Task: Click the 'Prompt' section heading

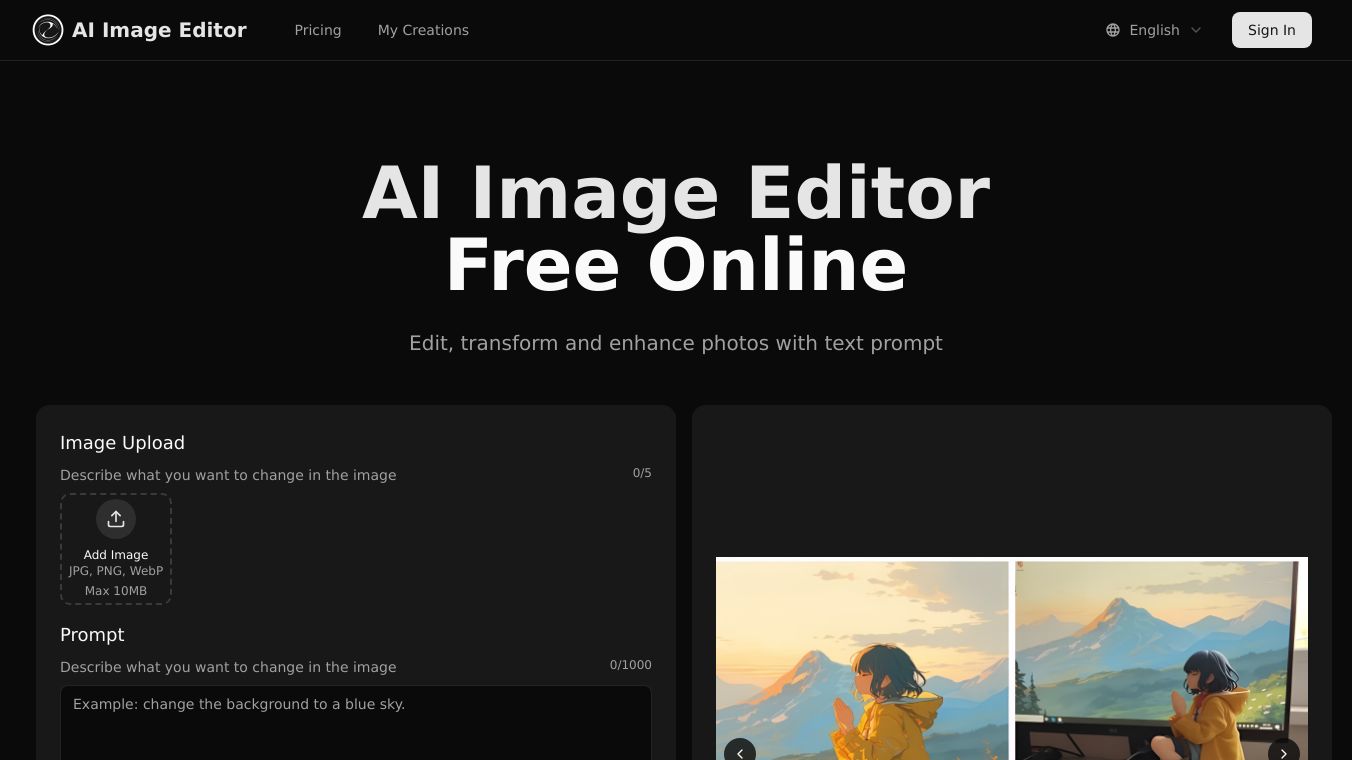Action: click(92, 635)
